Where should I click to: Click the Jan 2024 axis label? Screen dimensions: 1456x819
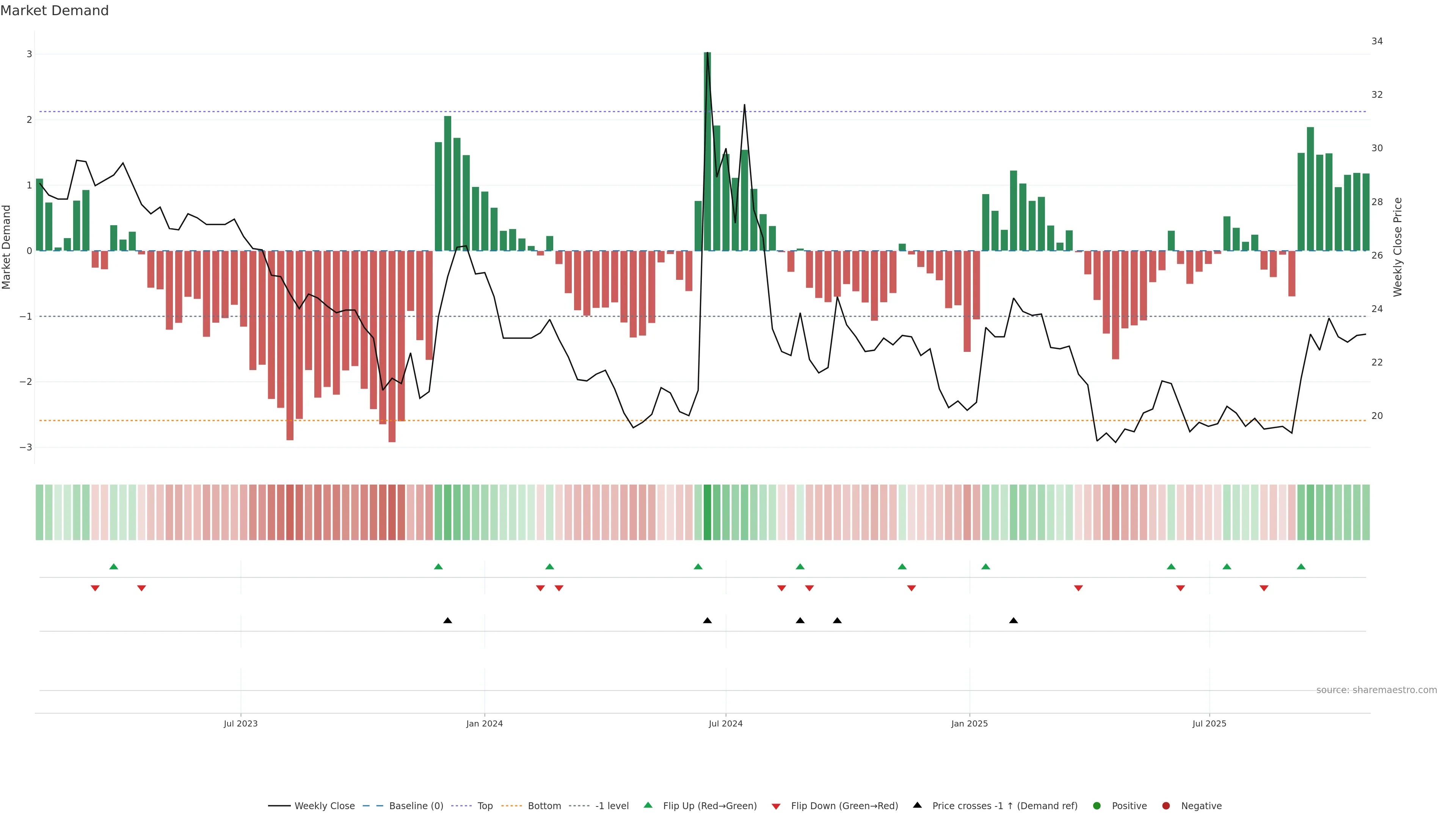pyautogui.click(x=485, y=723)
